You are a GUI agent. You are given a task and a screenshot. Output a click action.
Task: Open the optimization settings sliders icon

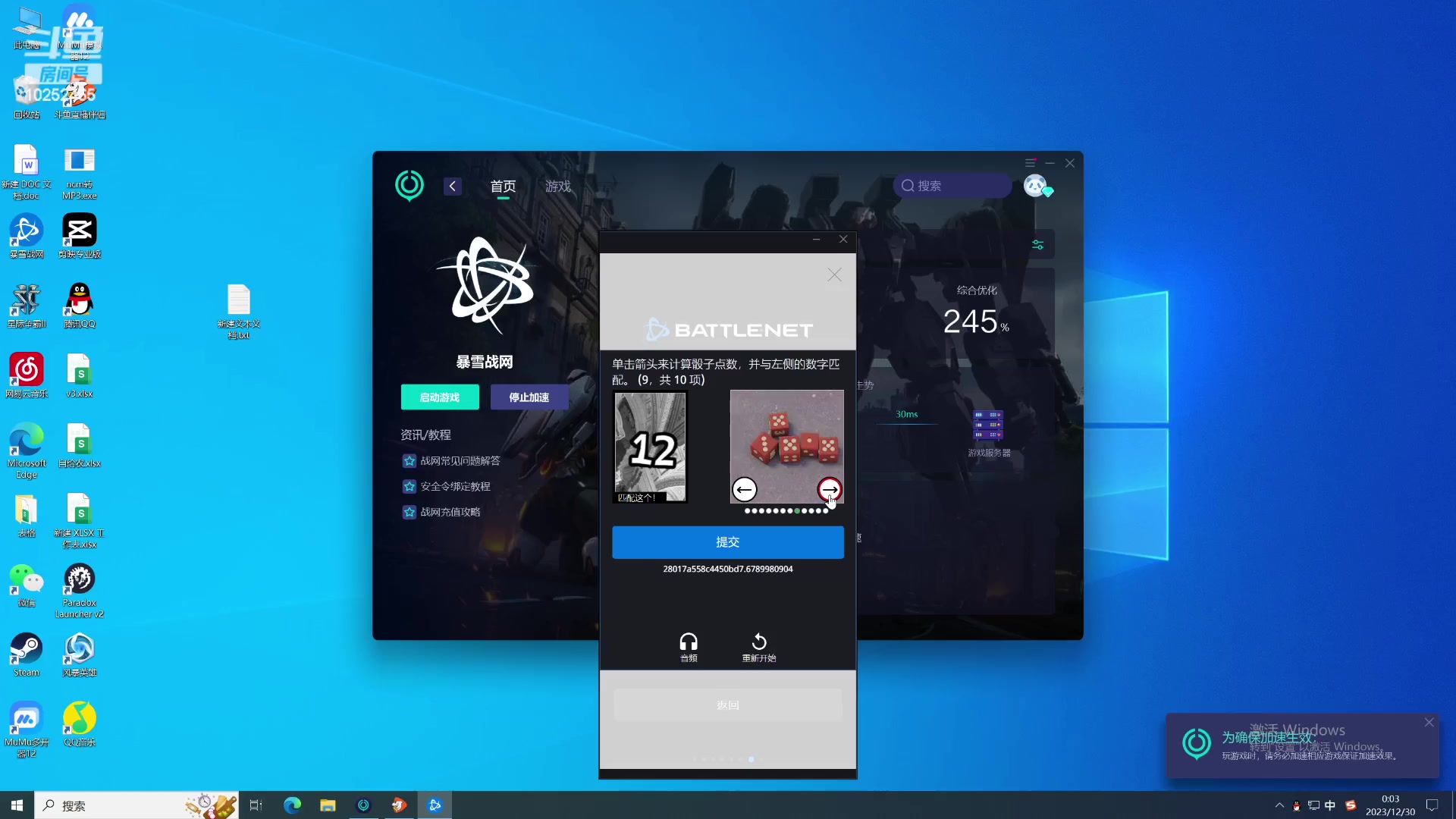pyautogui.click(x=1037, y=244)
